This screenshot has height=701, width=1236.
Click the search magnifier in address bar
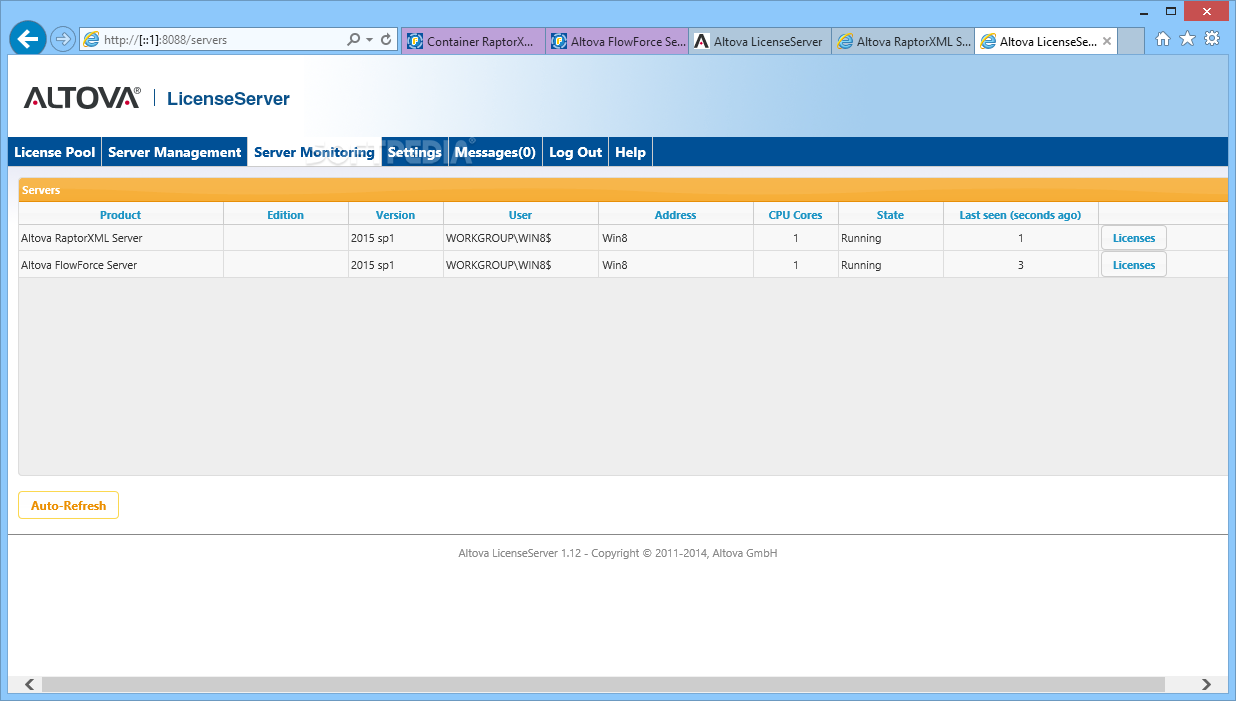(x=353, y=40)
